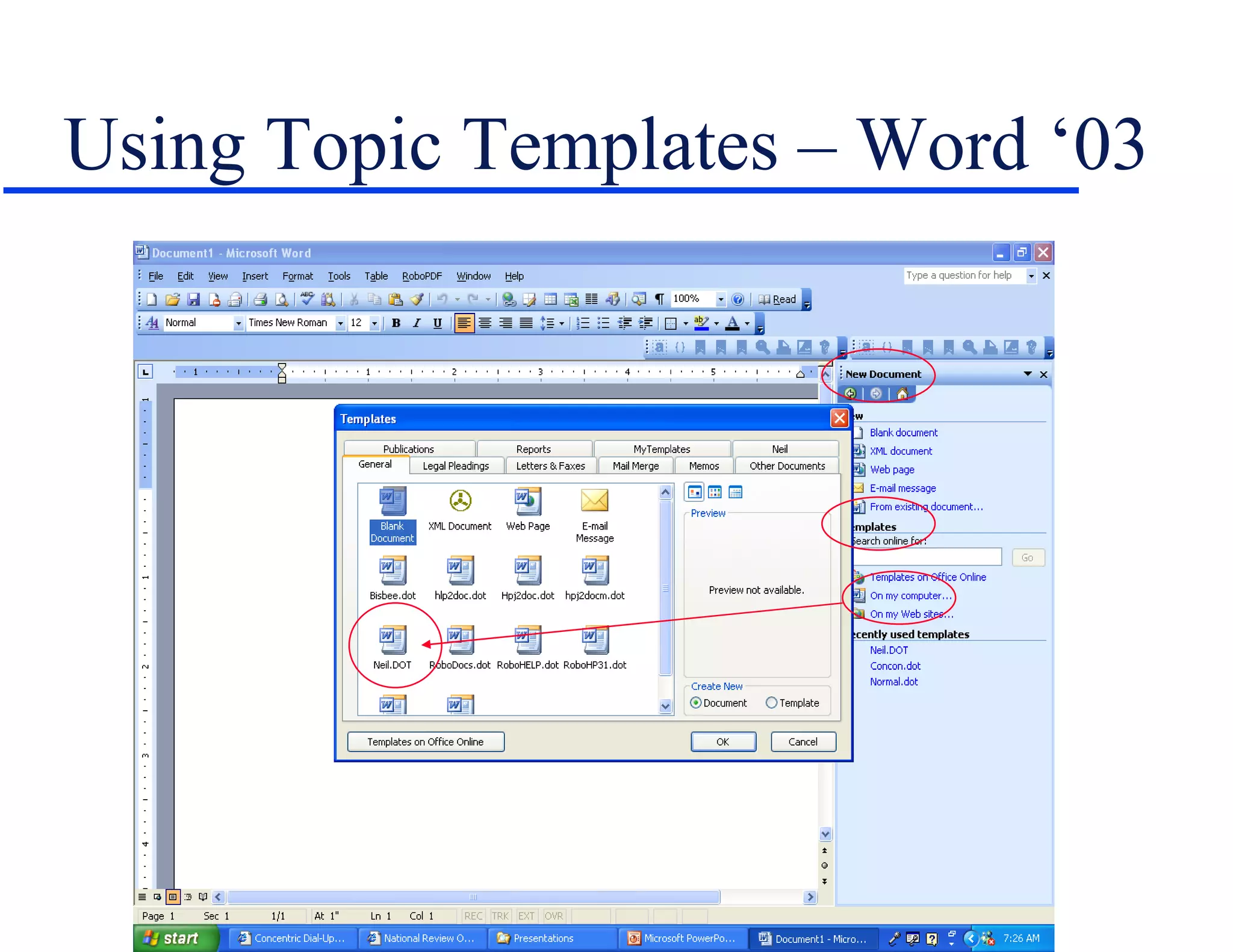
Task: Select the Template radio button
Action: [772, 703]
